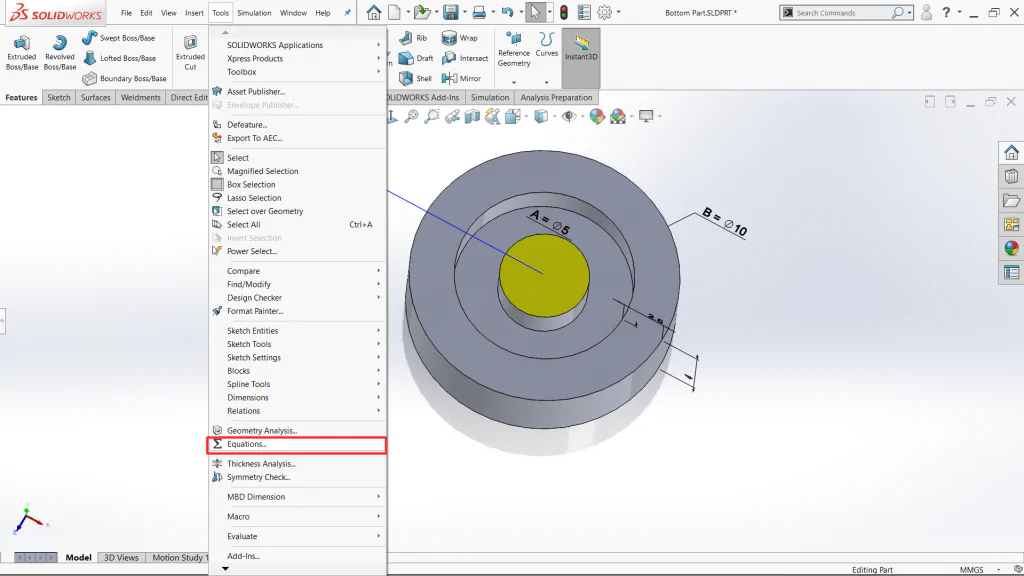The width and height of the screenshot is (1024, 576).
Task: Expand the Sketch Entities submenu
Action: point(298,331)
